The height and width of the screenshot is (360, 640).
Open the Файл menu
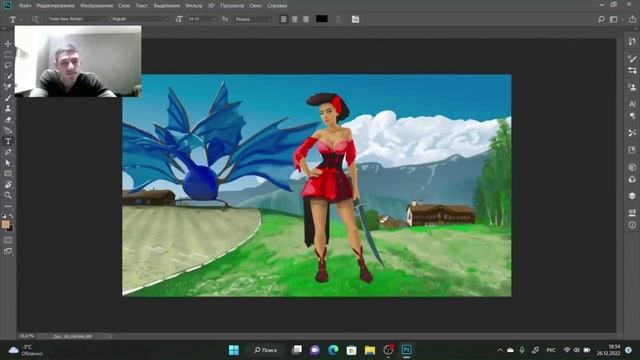(x=25, y=6)
